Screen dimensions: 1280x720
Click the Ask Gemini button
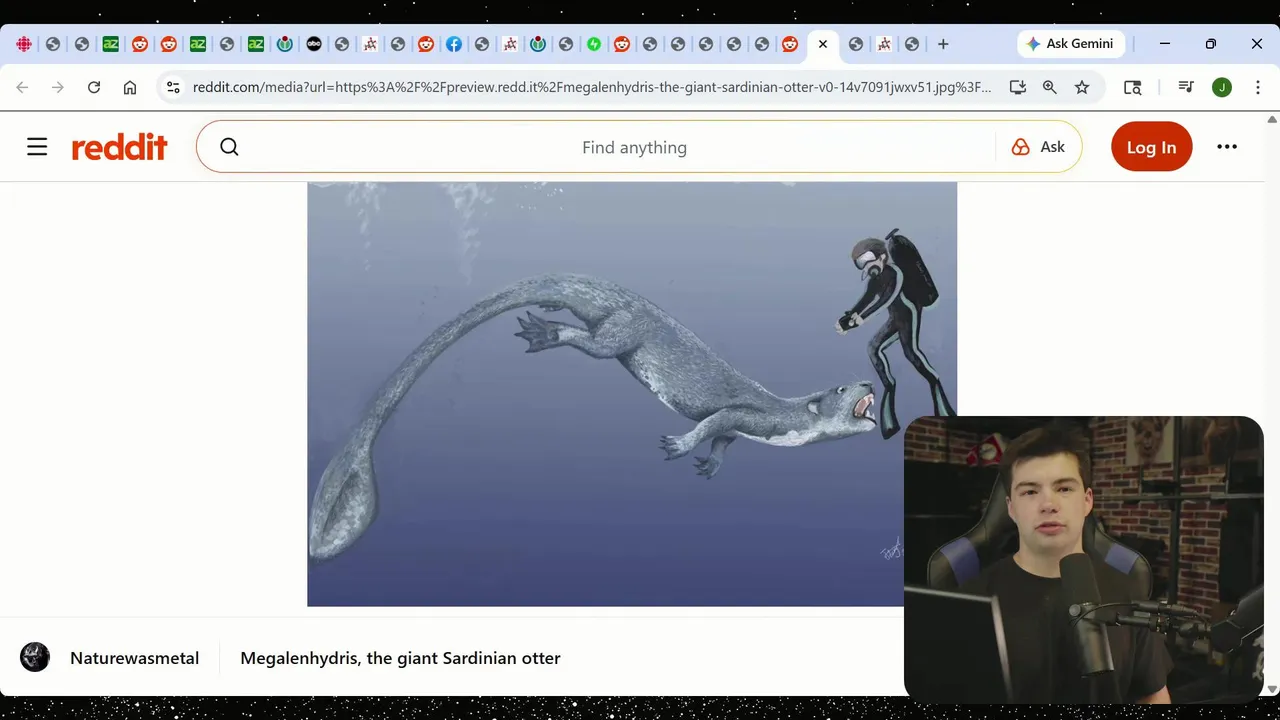(x=1071, y=44)
